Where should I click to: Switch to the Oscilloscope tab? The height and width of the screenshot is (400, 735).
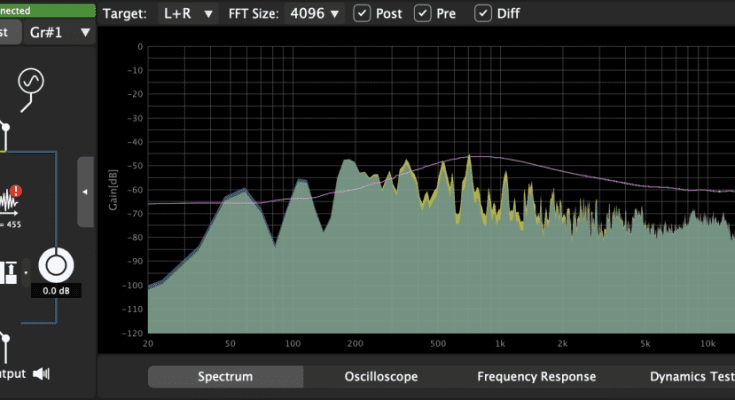pyautogui.click(x=381, y=377)
